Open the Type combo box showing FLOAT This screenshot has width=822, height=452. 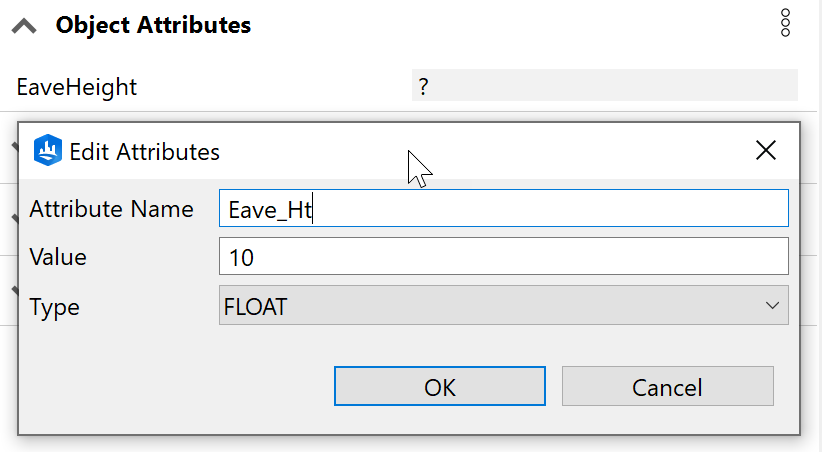click(x=490, y=306)
